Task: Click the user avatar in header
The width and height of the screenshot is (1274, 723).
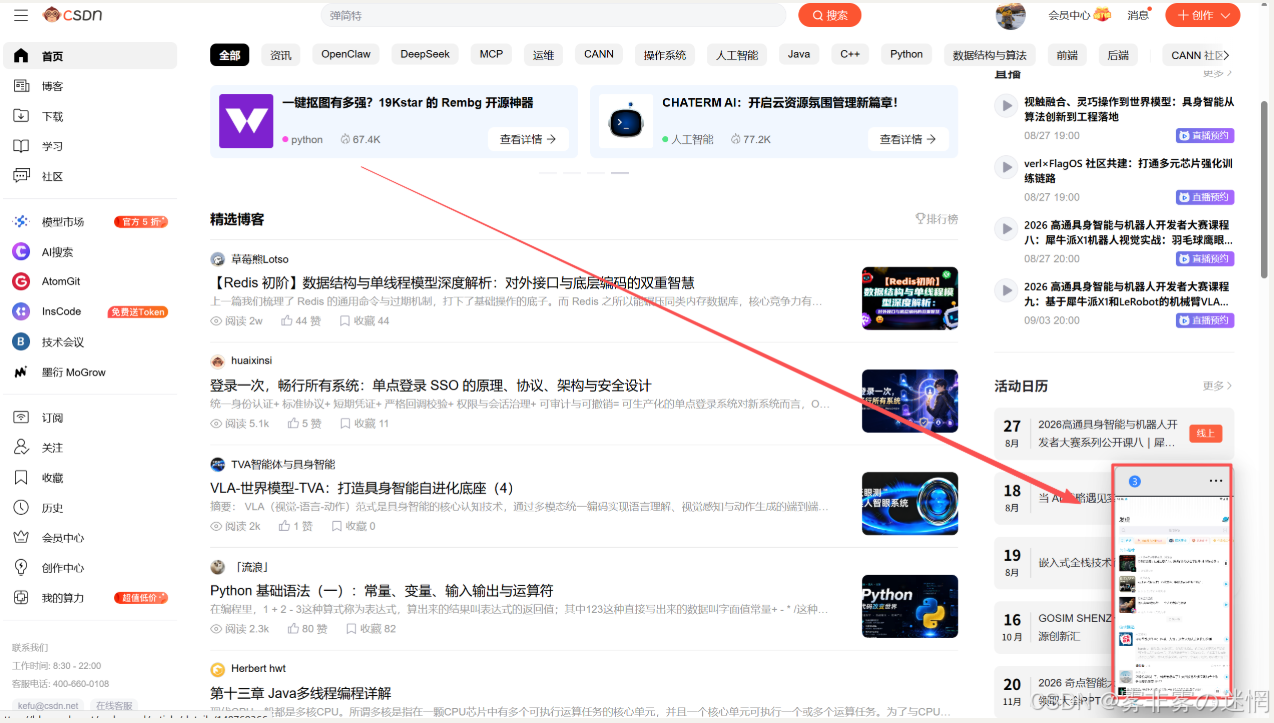Action: [1011, 15]
